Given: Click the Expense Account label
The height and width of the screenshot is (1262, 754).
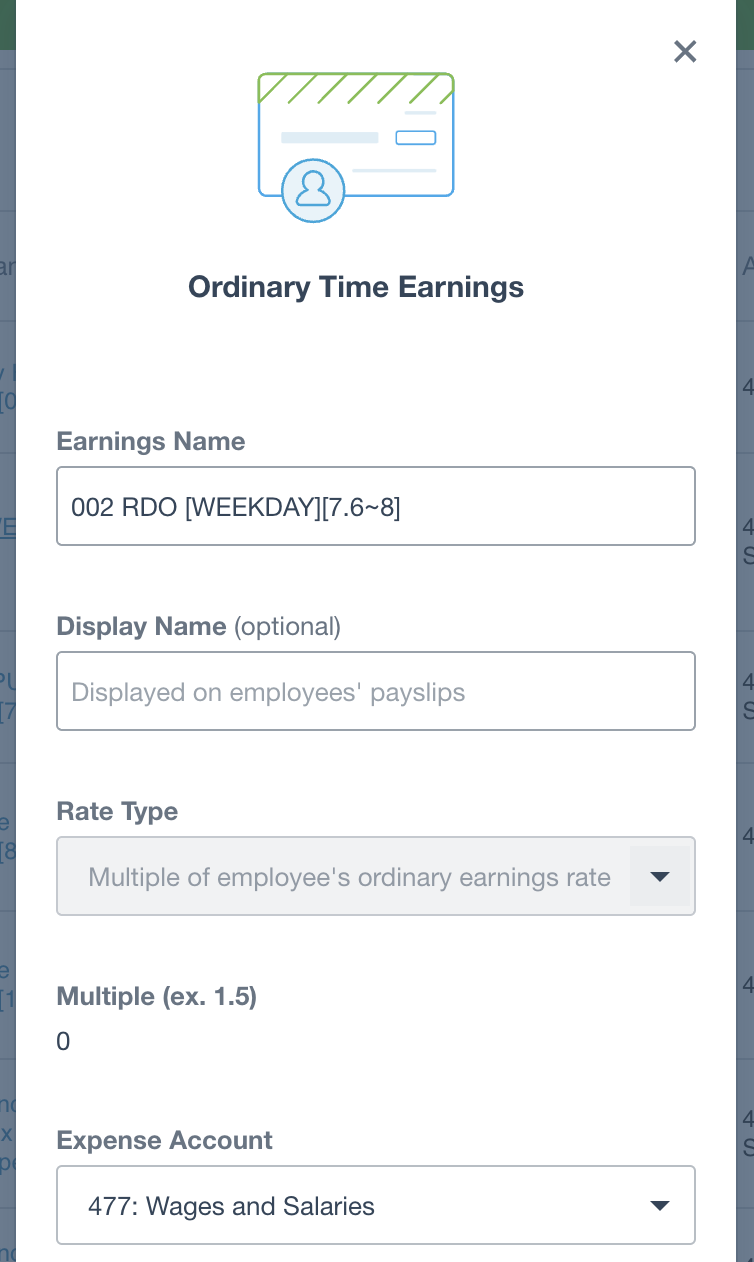Looking at the screenshot, I should pyautogui.click(x=165, y=1140).
